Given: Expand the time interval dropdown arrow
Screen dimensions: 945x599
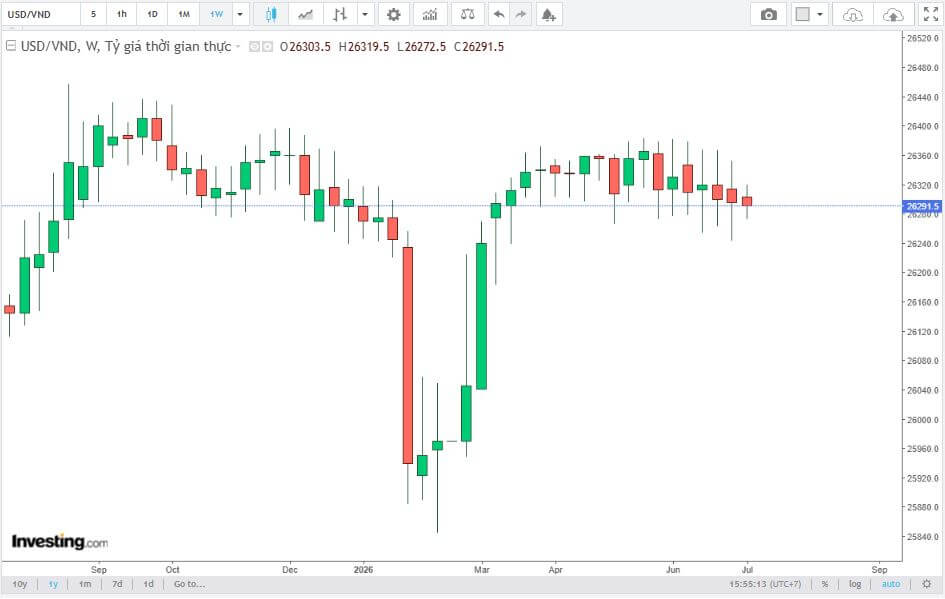Looking at the screenshot, I should (240, 14).
